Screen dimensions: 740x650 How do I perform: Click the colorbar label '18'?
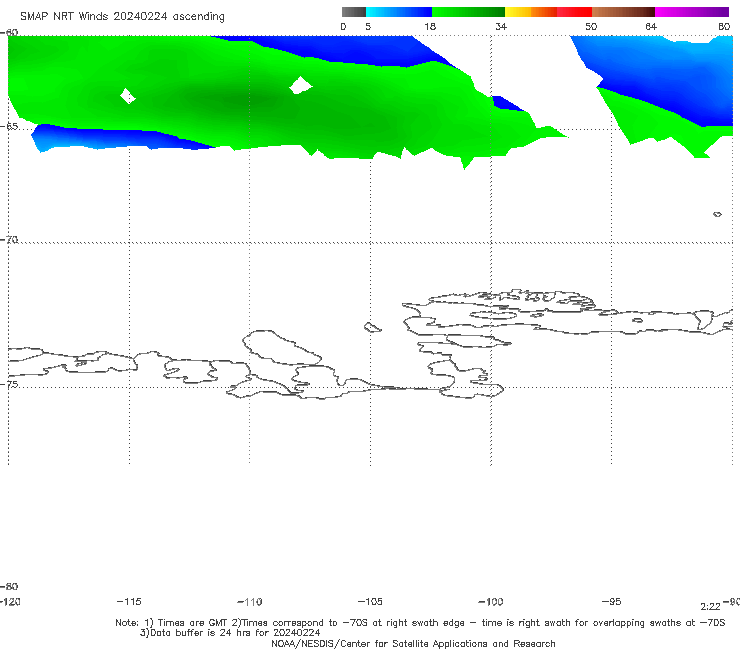tap(430, 26)
